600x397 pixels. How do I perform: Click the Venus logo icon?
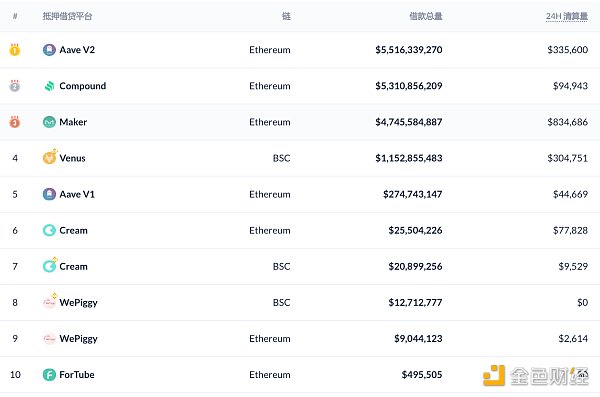point(50,157)
